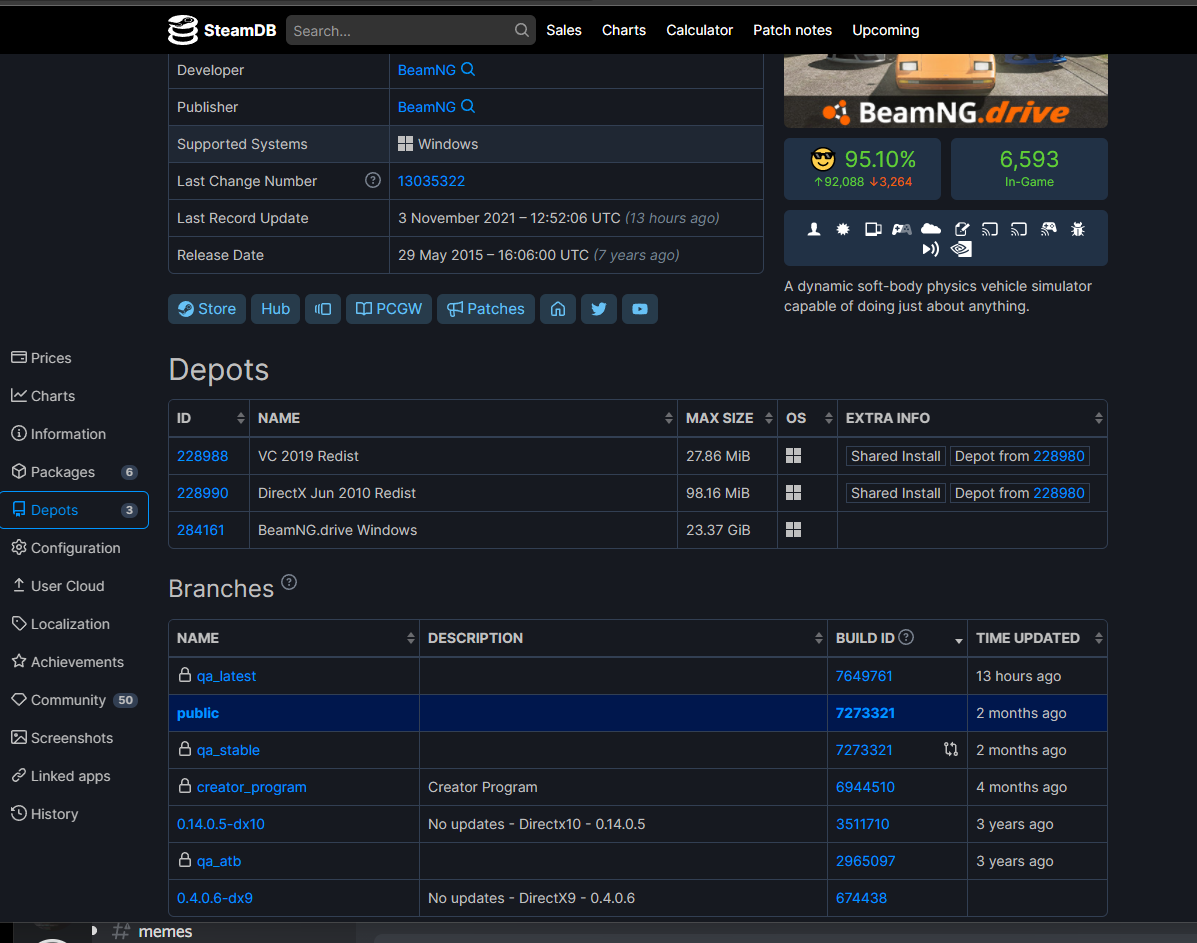Image resolution: width=1197 pixels, height=943 pixels.
Task: Sort depots by ID column
Action: (209, 418)
